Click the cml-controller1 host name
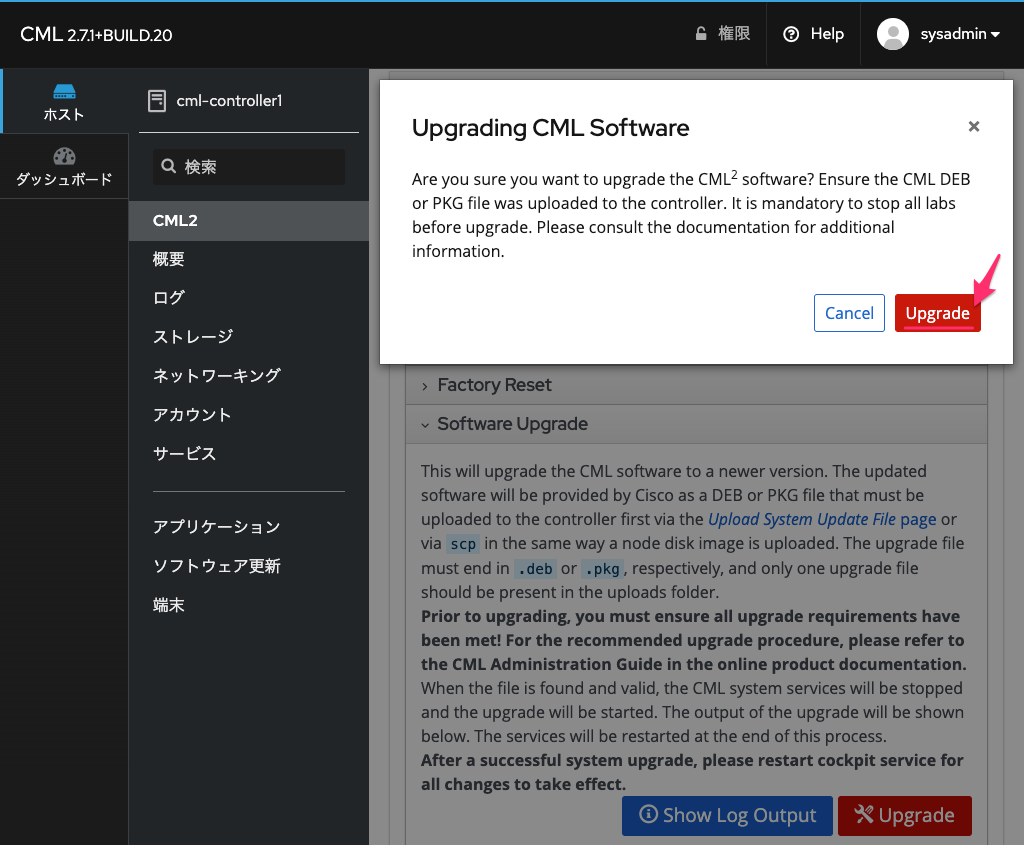The image size is (1024, 845). coord(229,101)
